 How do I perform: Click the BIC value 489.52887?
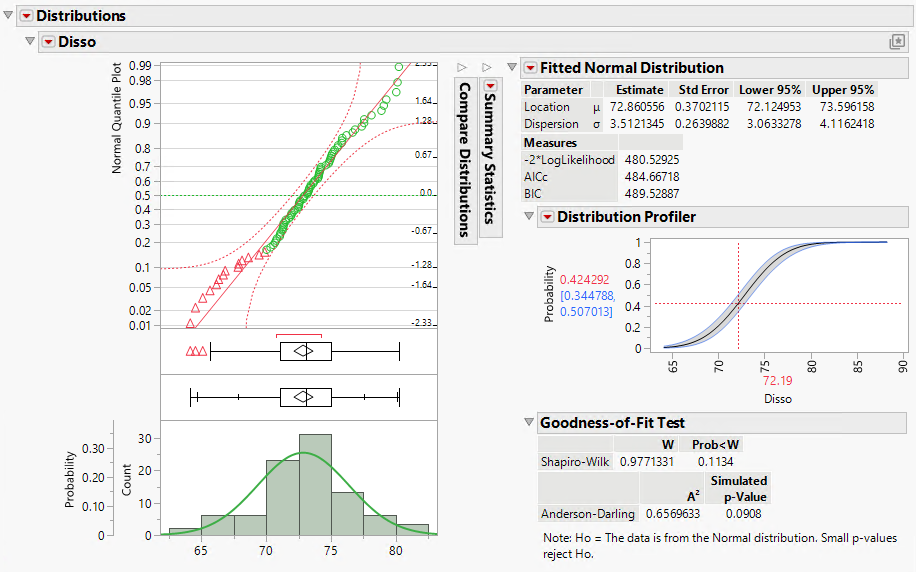click(652, 193)
